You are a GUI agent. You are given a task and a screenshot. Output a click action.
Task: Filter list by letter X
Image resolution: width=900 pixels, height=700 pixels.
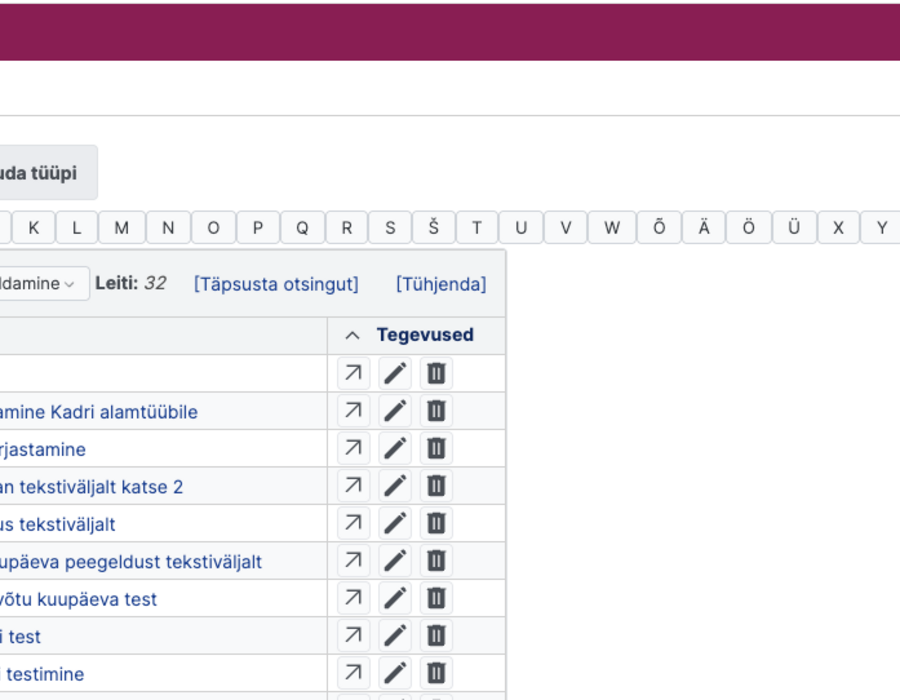pyautogui.click(x=839, y=228)
